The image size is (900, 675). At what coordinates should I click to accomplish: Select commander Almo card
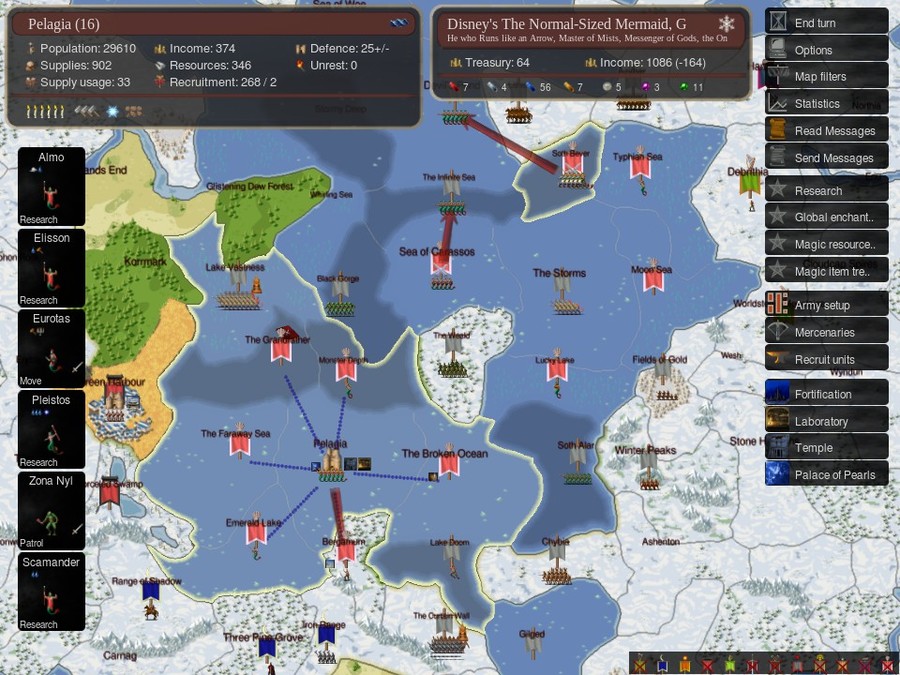[x=52, y=187]
